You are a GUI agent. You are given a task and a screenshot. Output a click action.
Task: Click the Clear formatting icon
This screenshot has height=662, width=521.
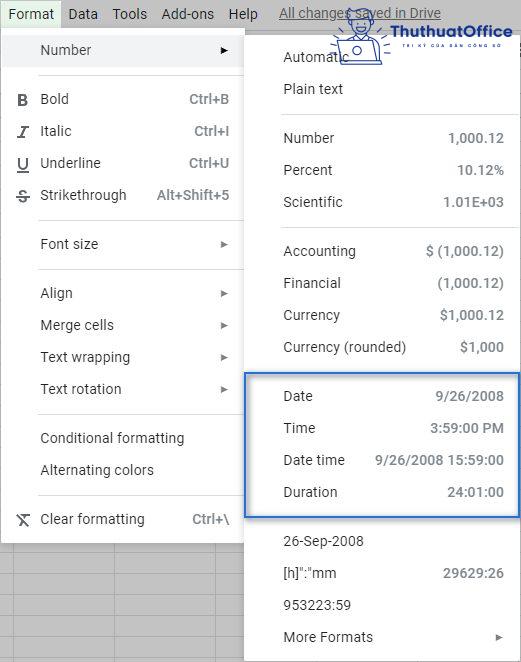point(23,520)
